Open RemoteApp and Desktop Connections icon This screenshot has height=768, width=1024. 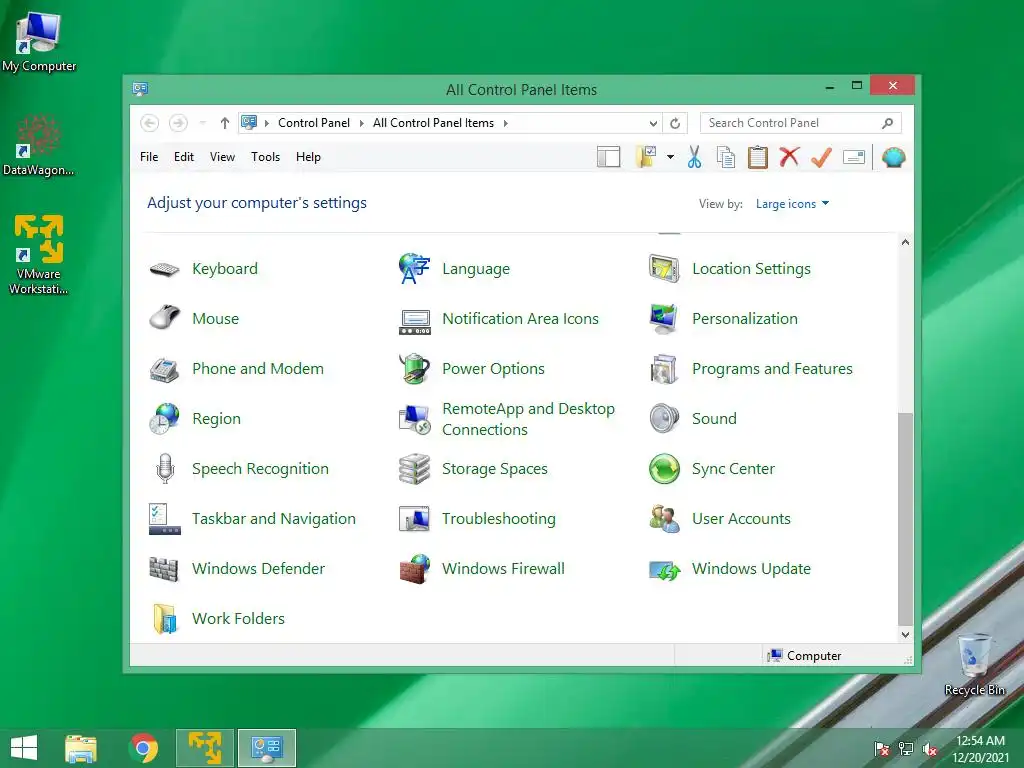[x=414, y=419]
